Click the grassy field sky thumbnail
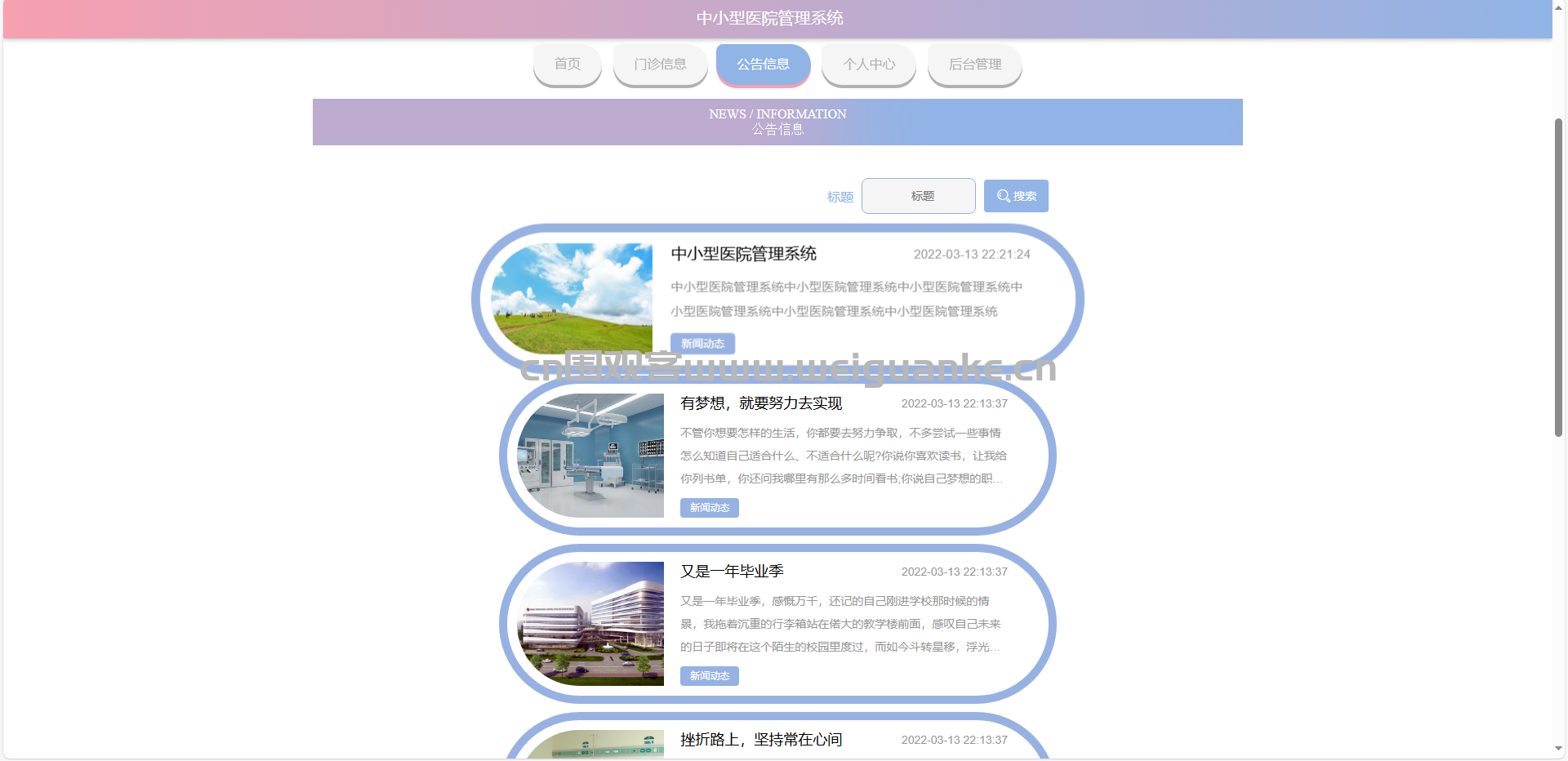 point(572,299)
